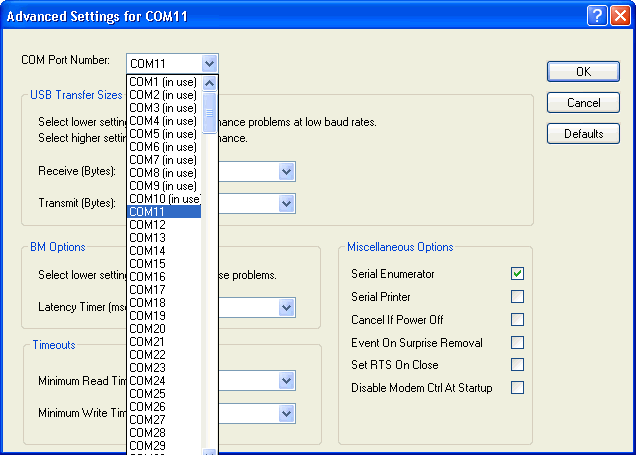This screenshot has width=636, height=455.
Task: Open the Transmit (Bytes) dropdown
Action: tap(286, 203)
